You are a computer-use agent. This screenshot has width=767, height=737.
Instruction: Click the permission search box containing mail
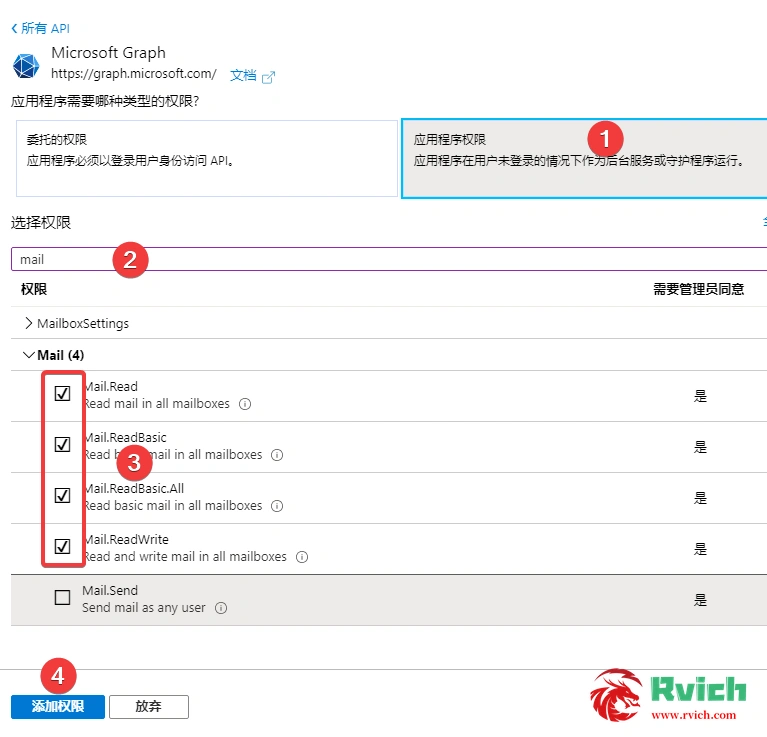(x=388, y=259)
